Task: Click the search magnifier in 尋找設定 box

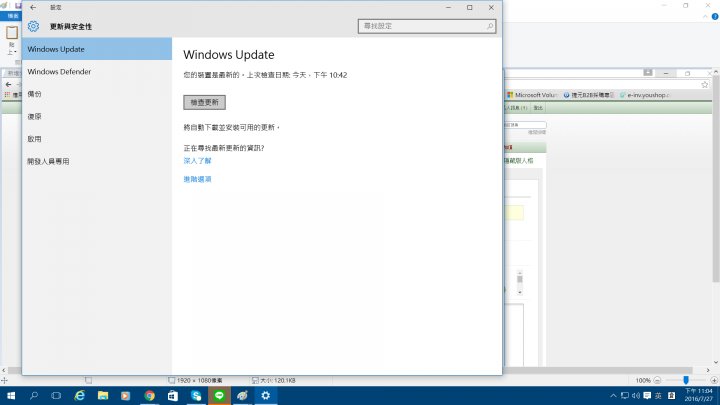Action: (489, 26)
